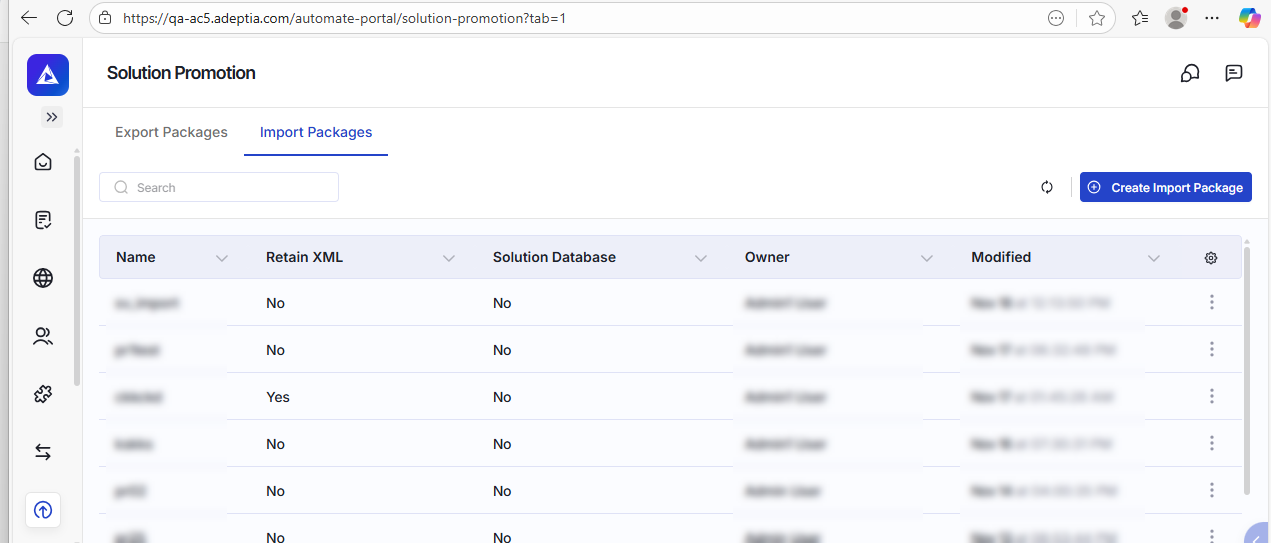Open the browser favorites list icon
The height and width of the screenshot is (543, 1271).
tap(1140, 18)
